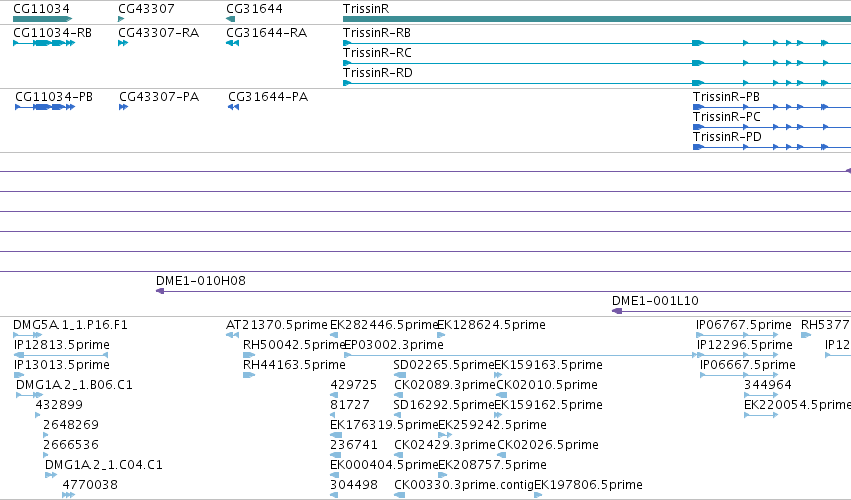This screenshot has height=500, width=851.
Task: Select the EP03002.3prime EST
Action: 394,345
